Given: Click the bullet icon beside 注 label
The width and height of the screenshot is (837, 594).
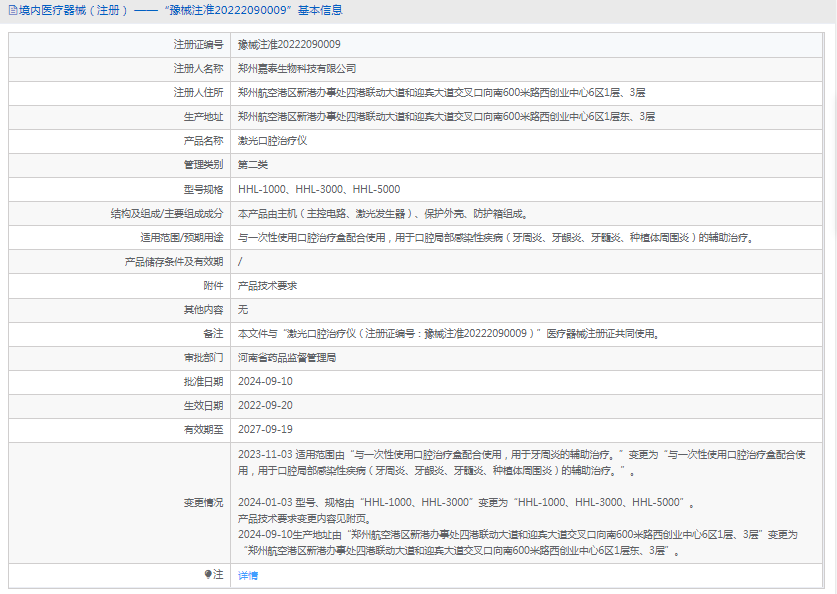Looking at the screenshot, I should pos(208,574).
